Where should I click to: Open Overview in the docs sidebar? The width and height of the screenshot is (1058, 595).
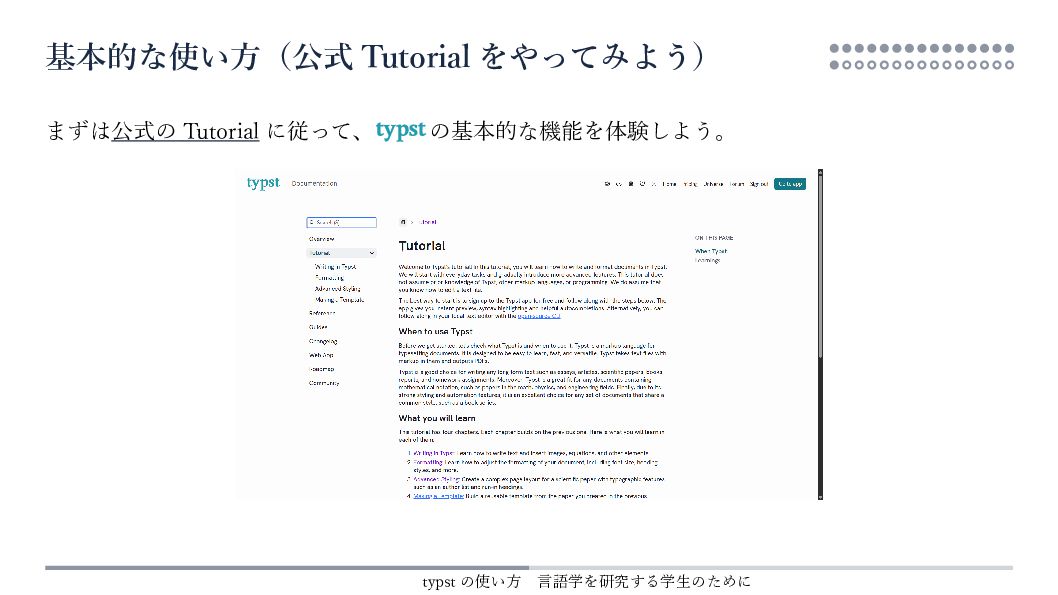(322, 239)
